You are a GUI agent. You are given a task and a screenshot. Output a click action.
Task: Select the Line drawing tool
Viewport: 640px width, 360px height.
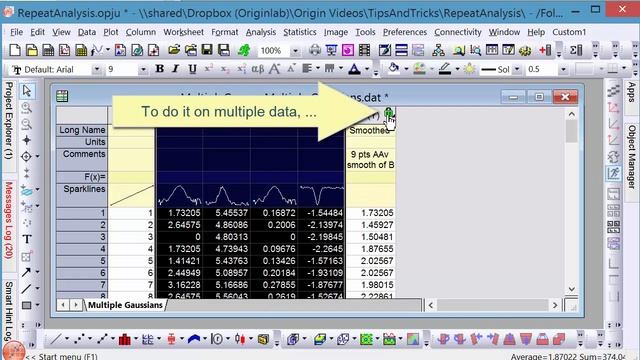click(27, 289)
